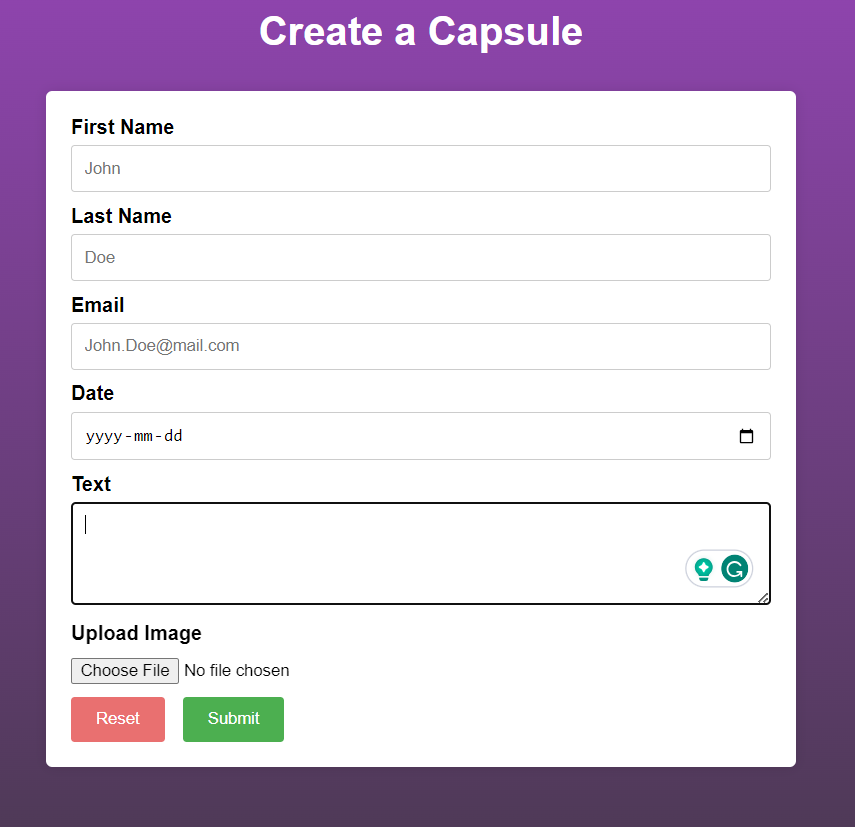Click the Upload Image label
Screen dimensions: 855x827
pyautogui.click(x=136, y=633)
